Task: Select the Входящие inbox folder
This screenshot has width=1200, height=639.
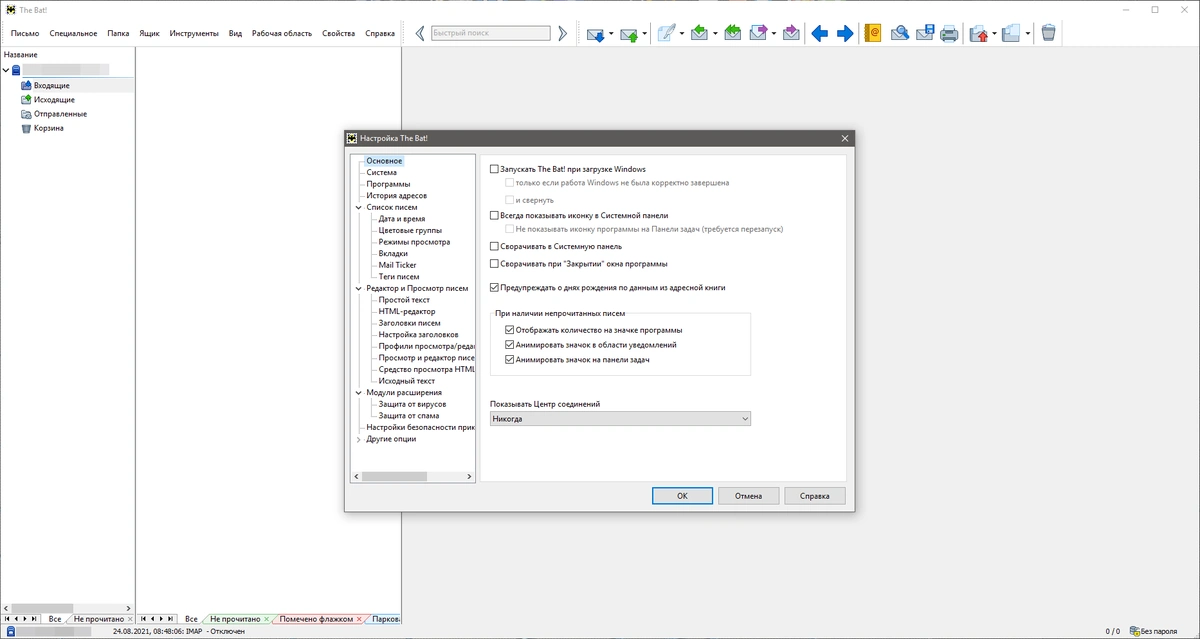Action: pyautogui.click(x=51, y=86)
